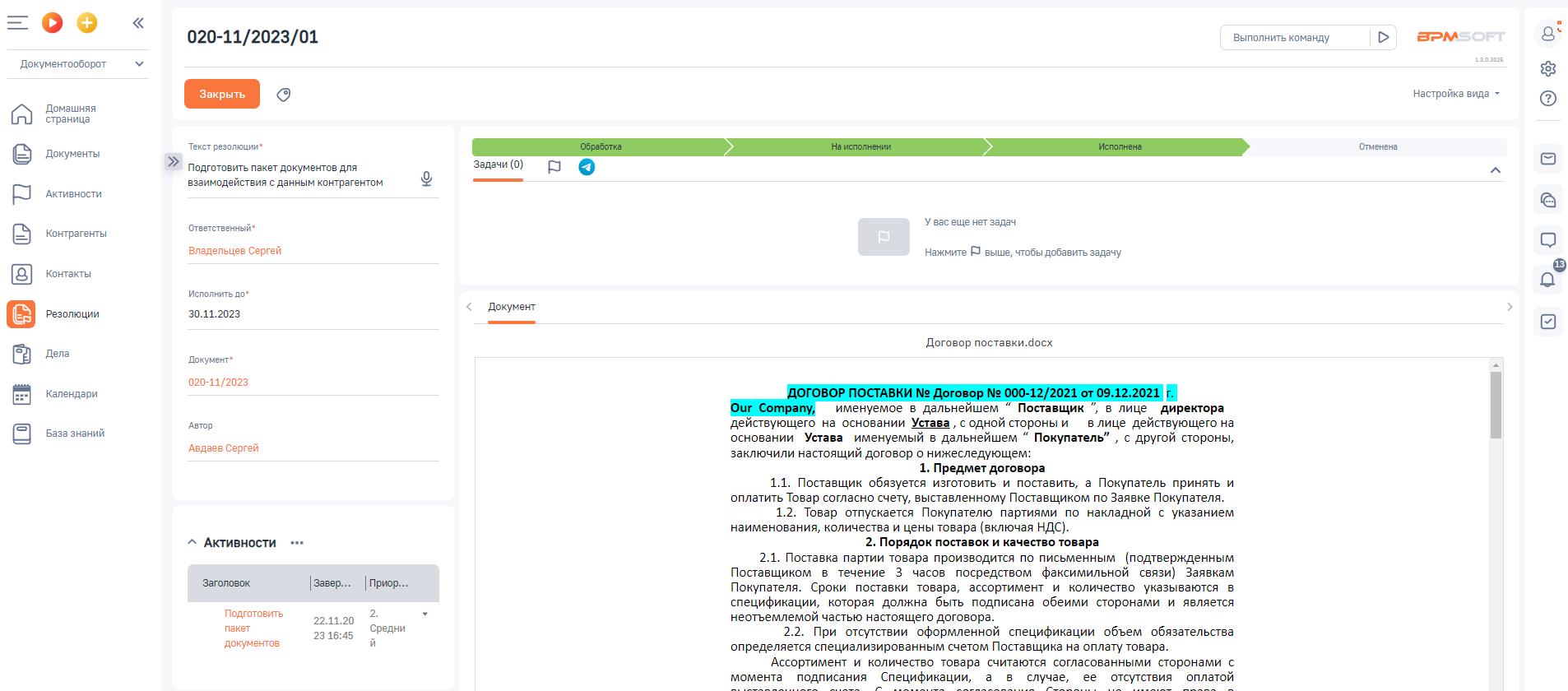
Task: Open the Владельцев Сергей responsible link
Action: (x=234, y=251)
